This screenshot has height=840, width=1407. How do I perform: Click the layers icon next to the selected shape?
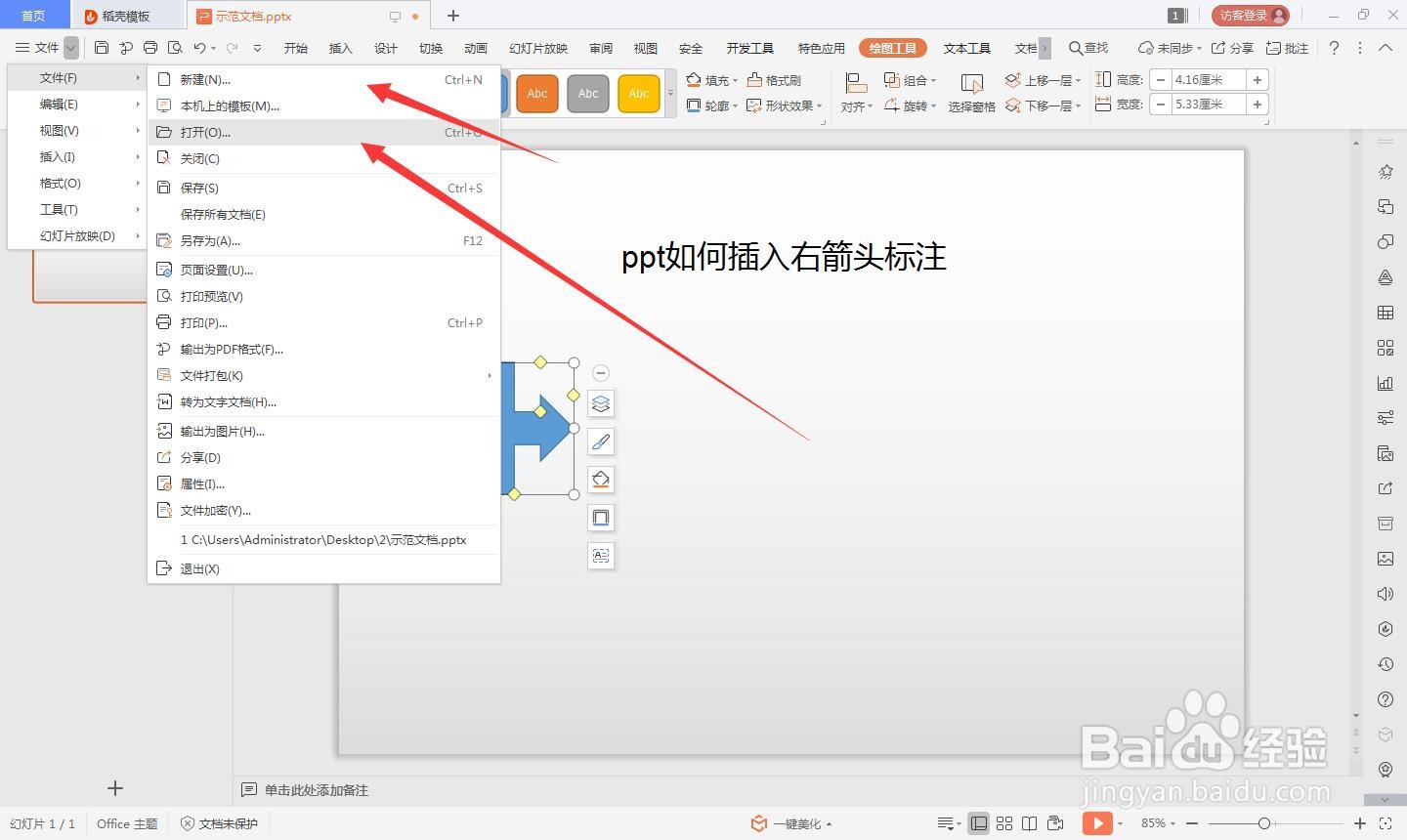point(600,402)
